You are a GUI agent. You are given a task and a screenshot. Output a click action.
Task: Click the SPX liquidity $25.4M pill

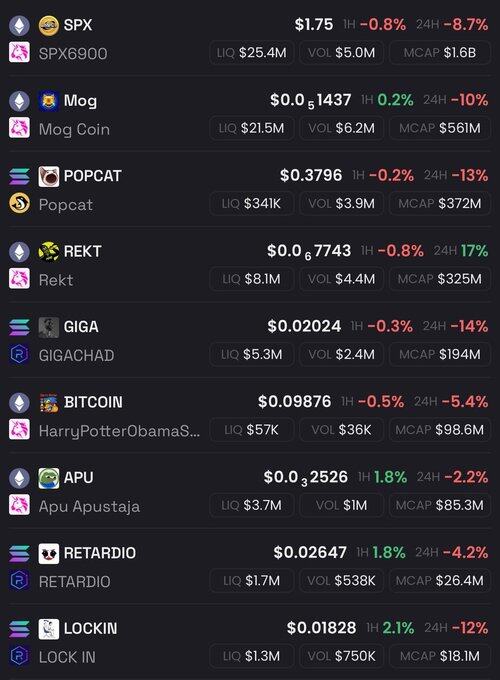pos(252,53)
